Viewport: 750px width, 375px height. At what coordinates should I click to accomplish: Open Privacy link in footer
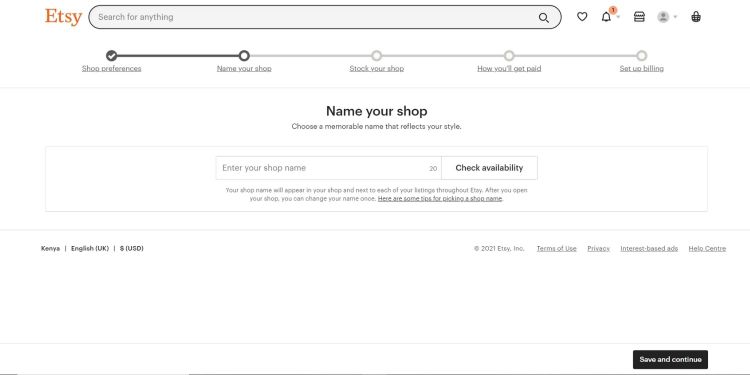(598, 249)
